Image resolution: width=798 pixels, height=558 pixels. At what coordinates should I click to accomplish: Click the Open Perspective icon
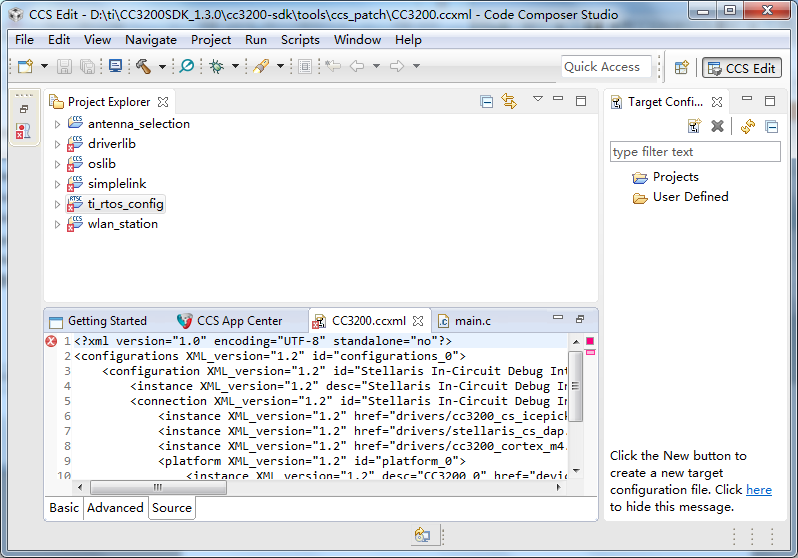coord(681,67)
